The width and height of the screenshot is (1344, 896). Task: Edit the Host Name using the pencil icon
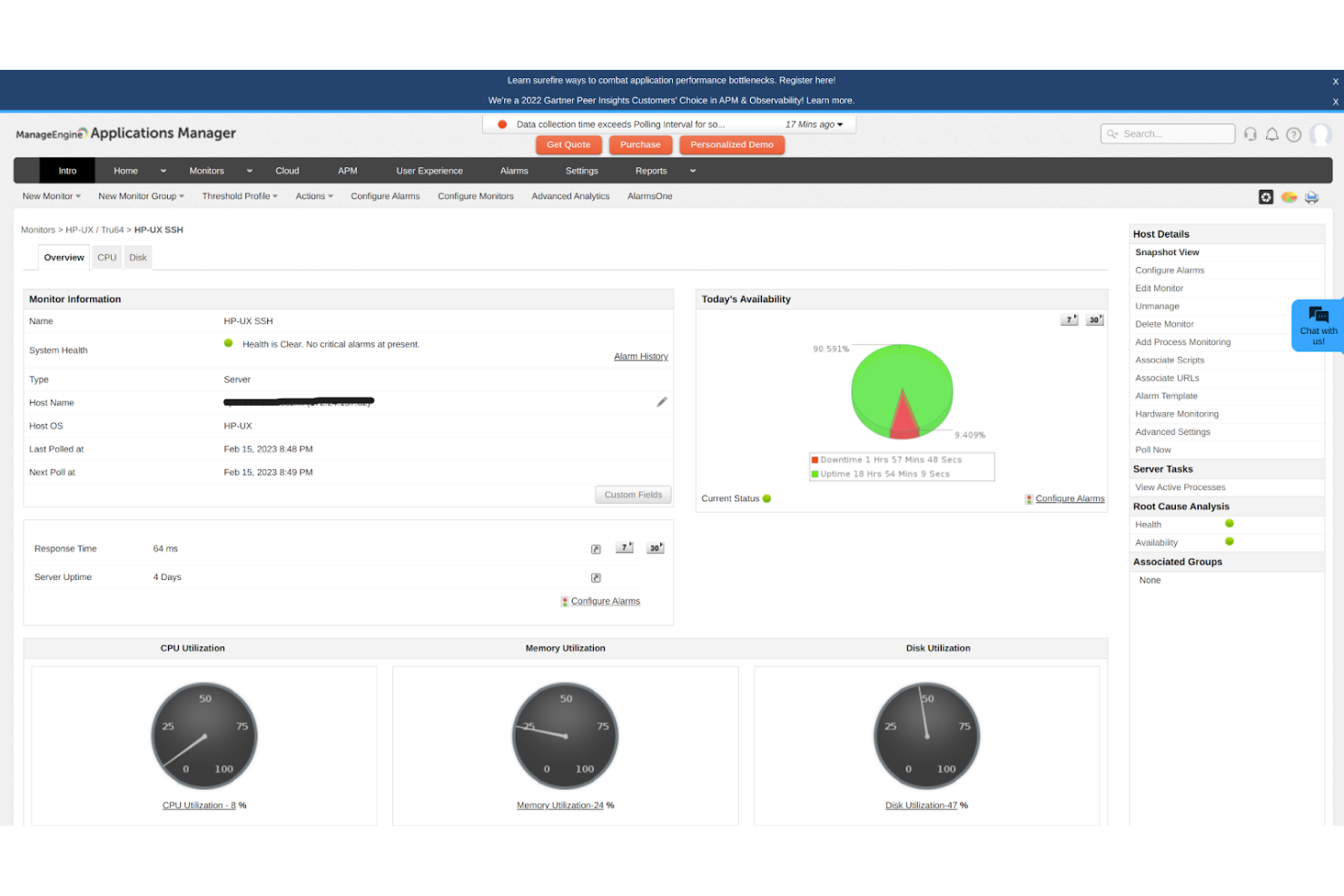pos(661,402)
